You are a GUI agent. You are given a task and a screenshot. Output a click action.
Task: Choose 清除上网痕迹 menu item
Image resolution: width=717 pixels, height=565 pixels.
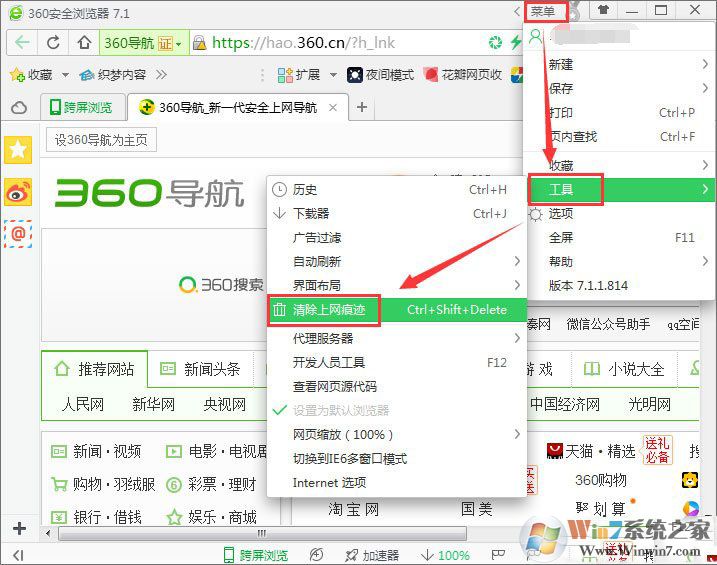[x=397, y=310]
